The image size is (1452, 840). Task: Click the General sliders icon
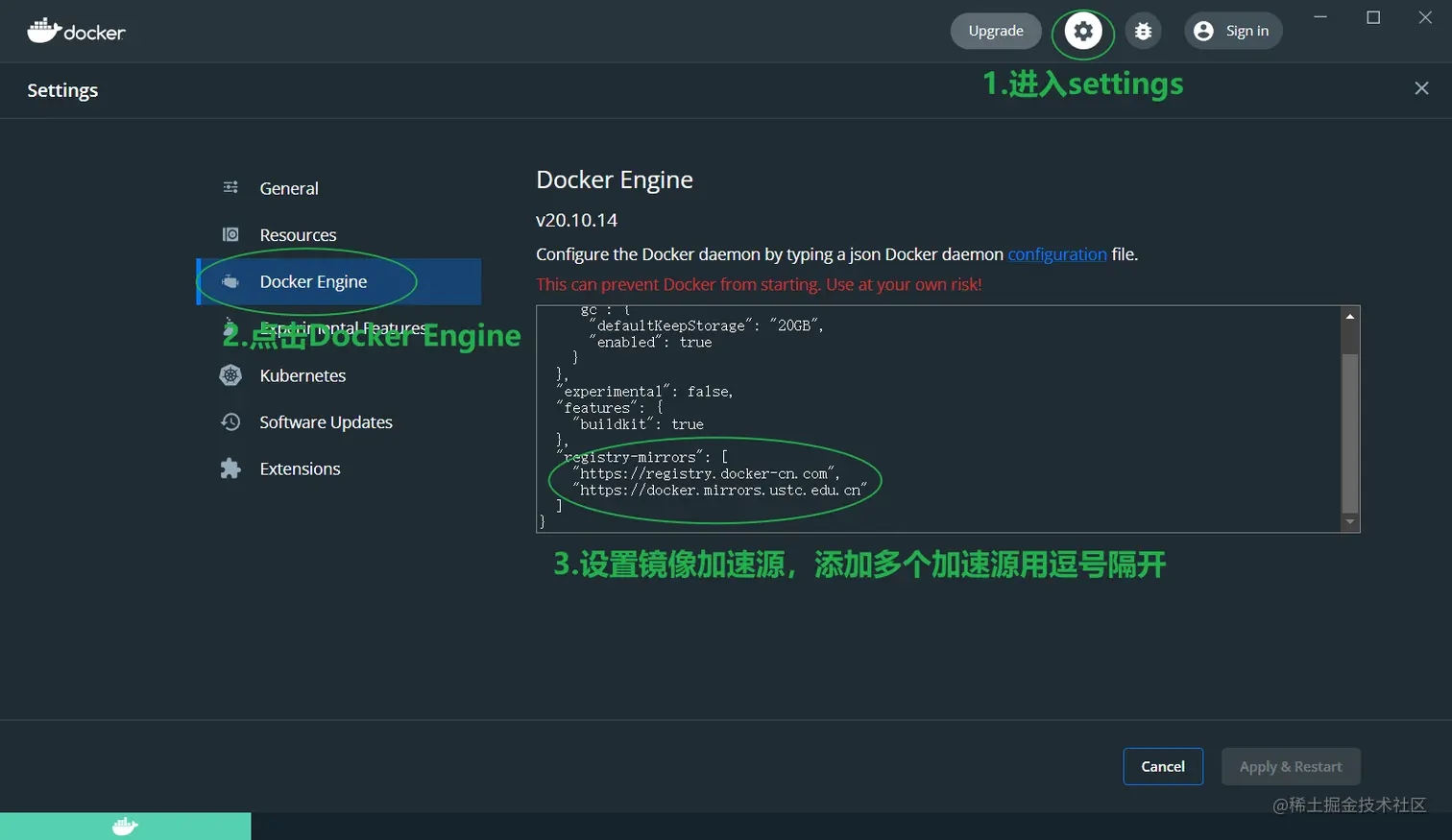click(230, 187)
